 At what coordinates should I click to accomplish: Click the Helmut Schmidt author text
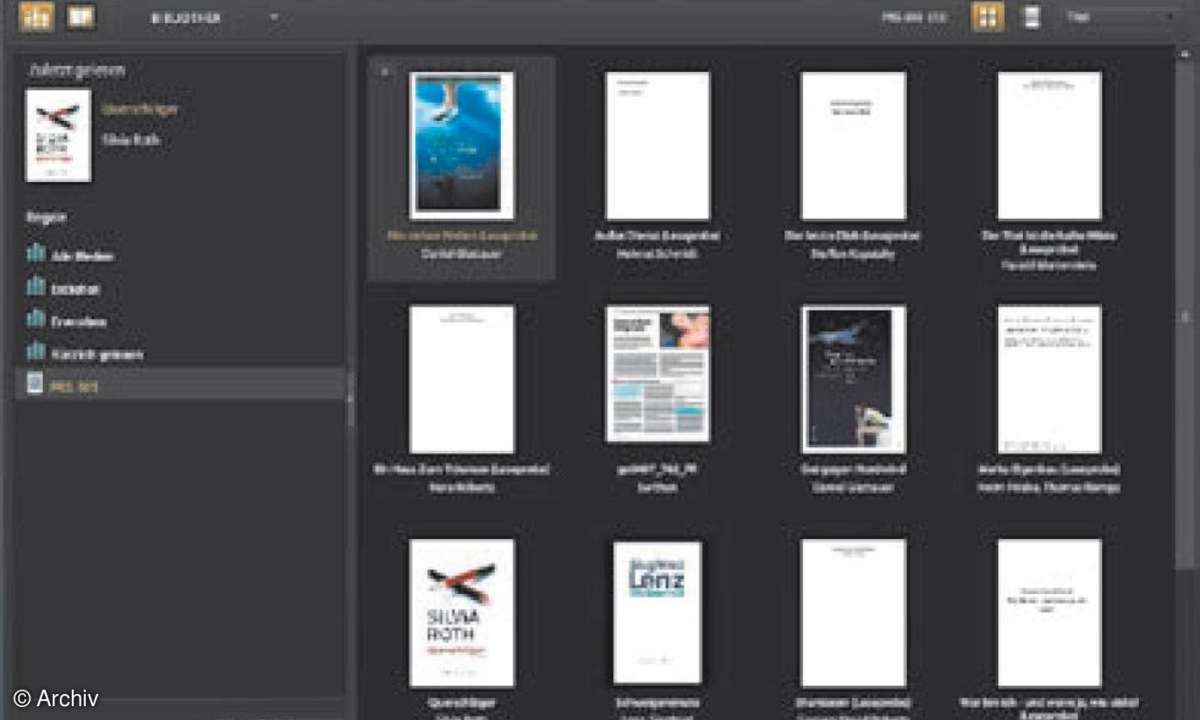click(657, 254)
